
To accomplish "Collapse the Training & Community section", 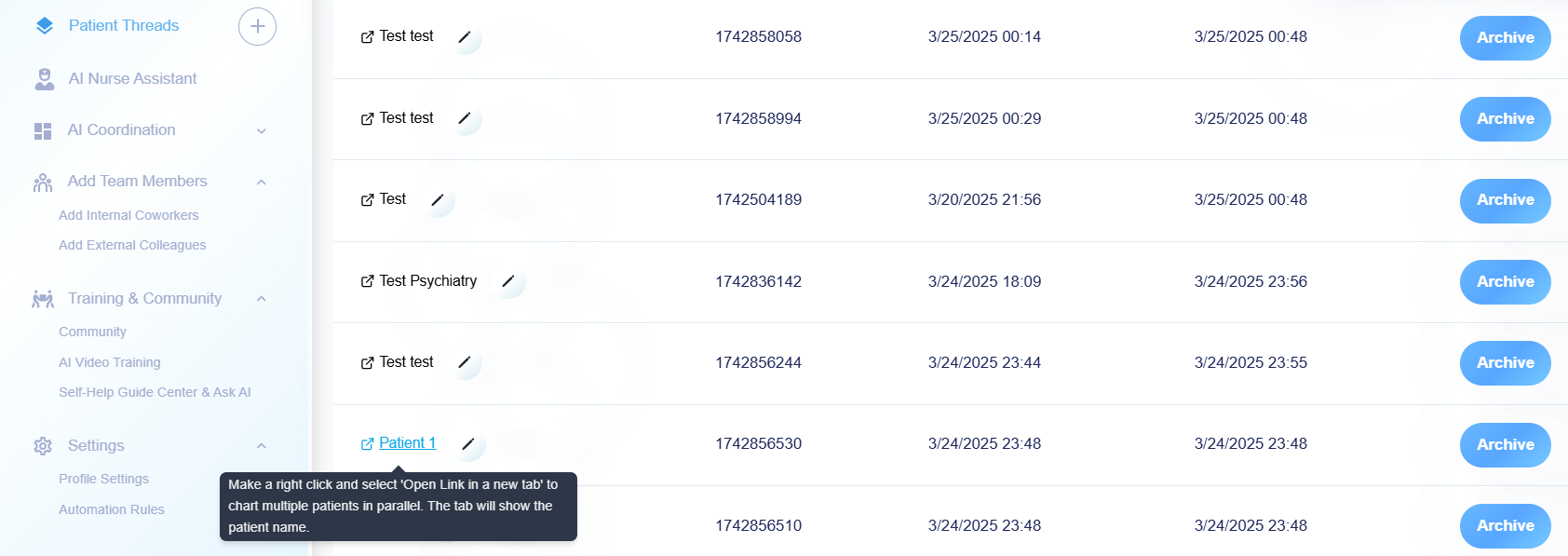I will pos(262,299).
